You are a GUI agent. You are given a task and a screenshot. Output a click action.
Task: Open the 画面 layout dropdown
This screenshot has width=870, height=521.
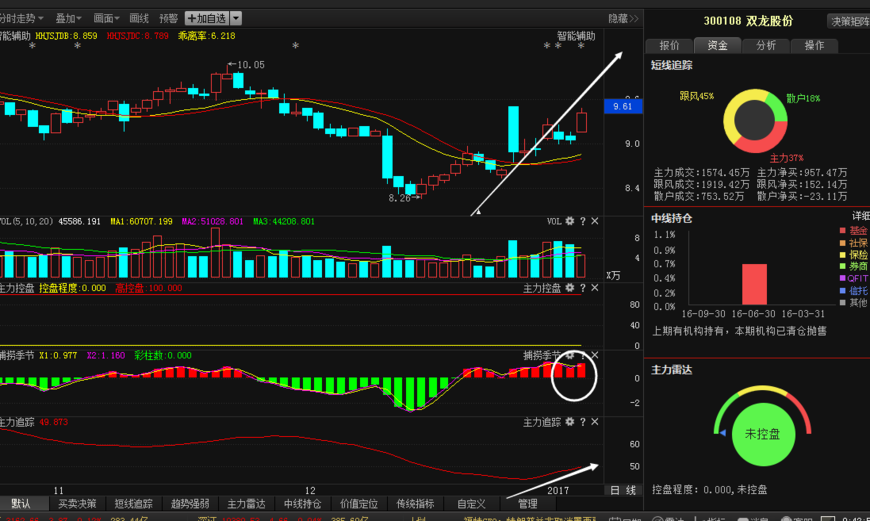pyautogui.click(x=107, y=18)
